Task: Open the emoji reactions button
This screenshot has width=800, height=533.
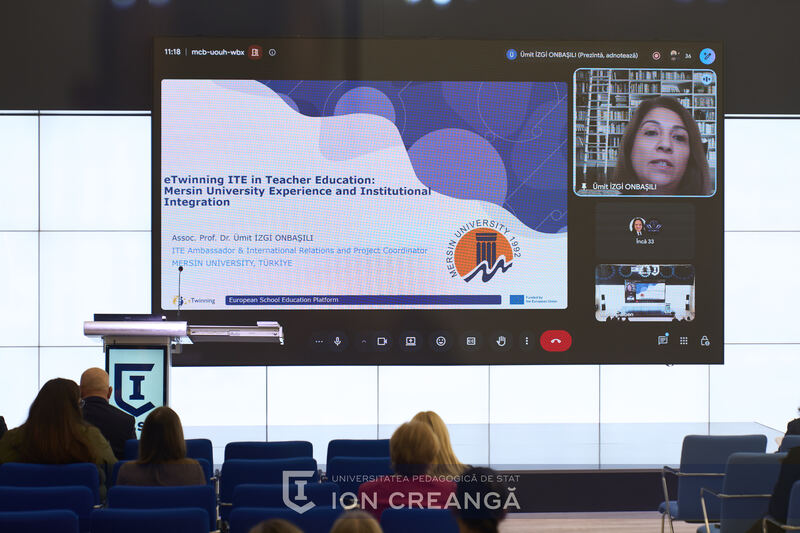Action: [441, 341]
